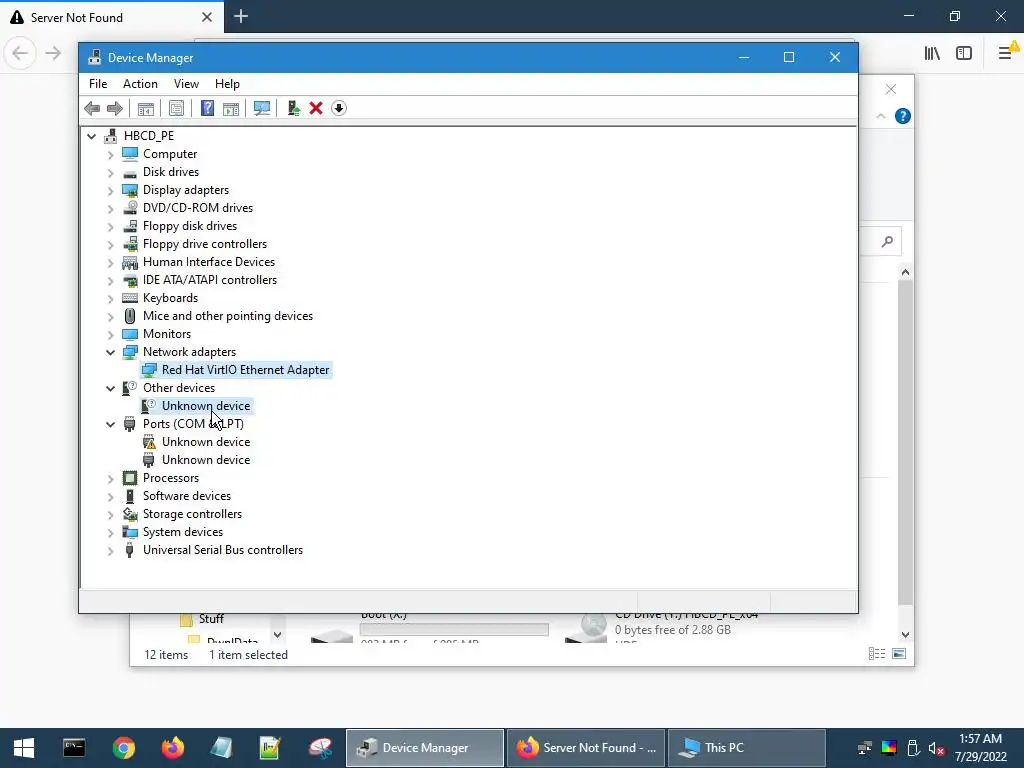
Task: Click the ribbon collapse chevron in This PC
Action: tap(881, 116)
